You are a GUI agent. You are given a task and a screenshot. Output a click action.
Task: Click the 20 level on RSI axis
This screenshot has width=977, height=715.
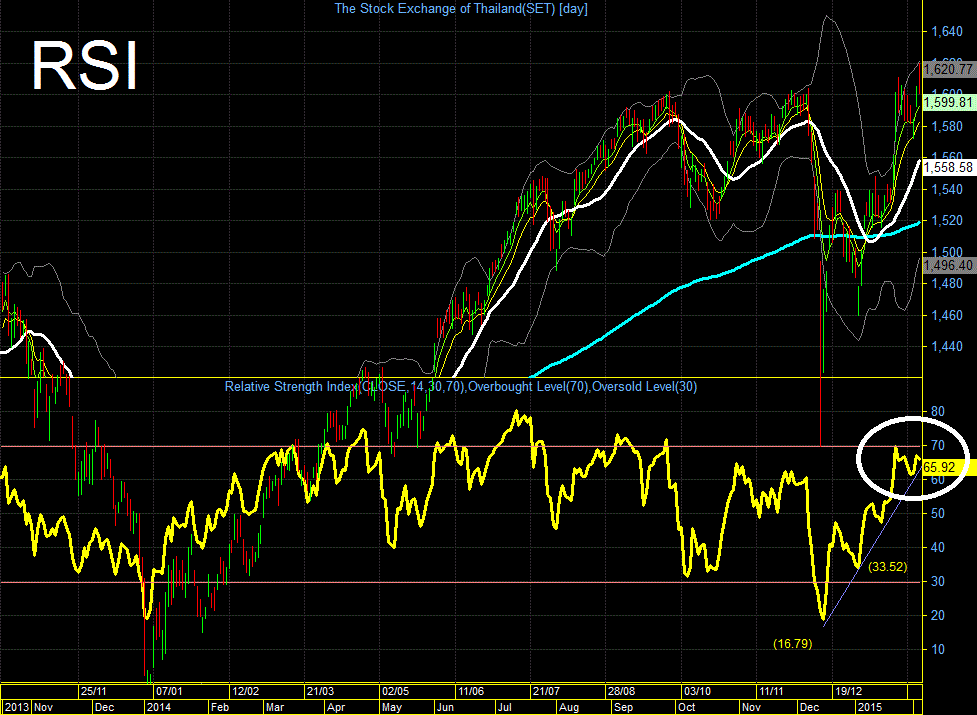pyautogui.click(x=937, y=615)
